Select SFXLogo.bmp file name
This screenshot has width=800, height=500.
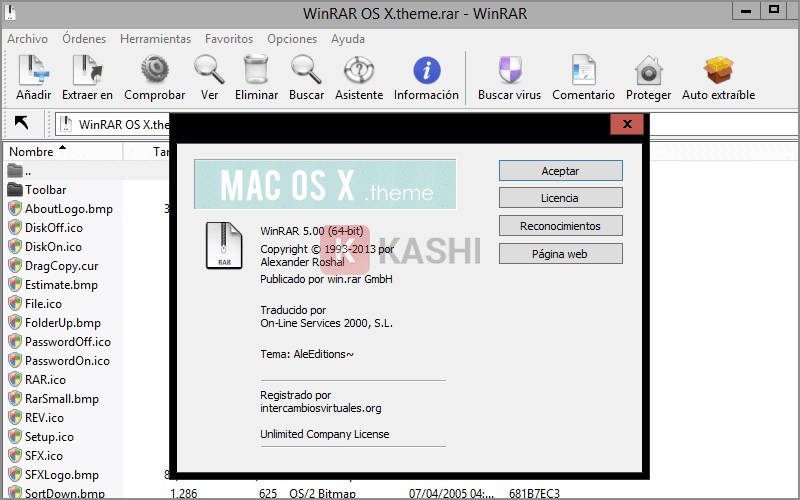click(62, 474)
